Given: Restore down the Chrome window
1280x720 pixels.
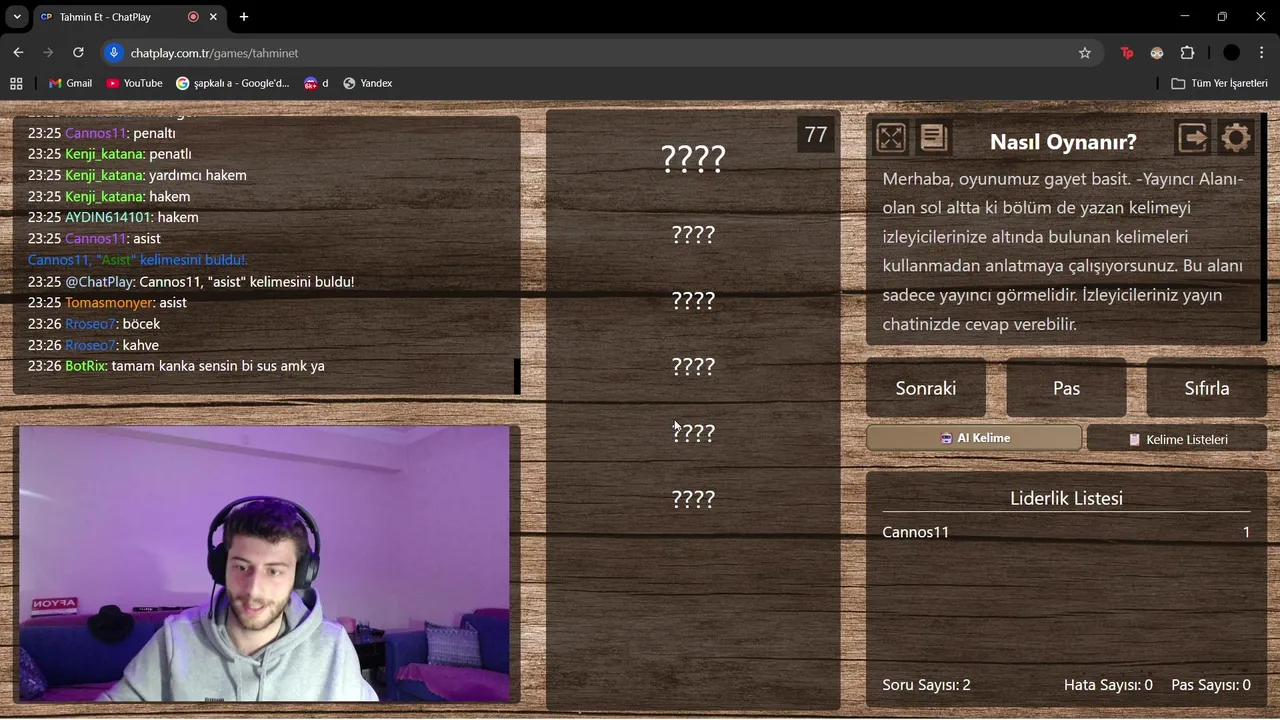Looking at the screenshot, I should [1222, 17].
